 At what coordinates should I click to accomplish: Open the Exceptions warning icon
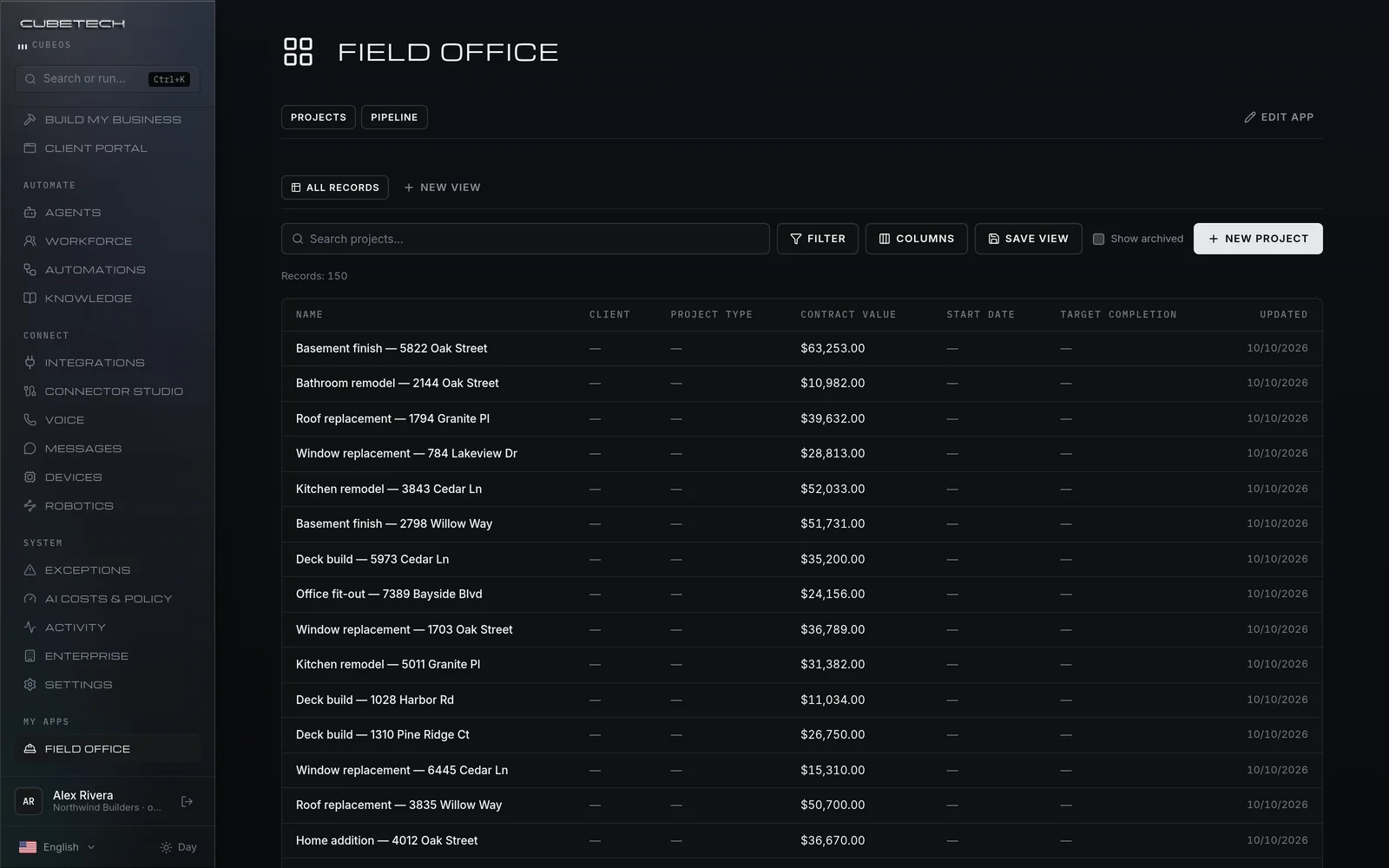coord(30,570)
